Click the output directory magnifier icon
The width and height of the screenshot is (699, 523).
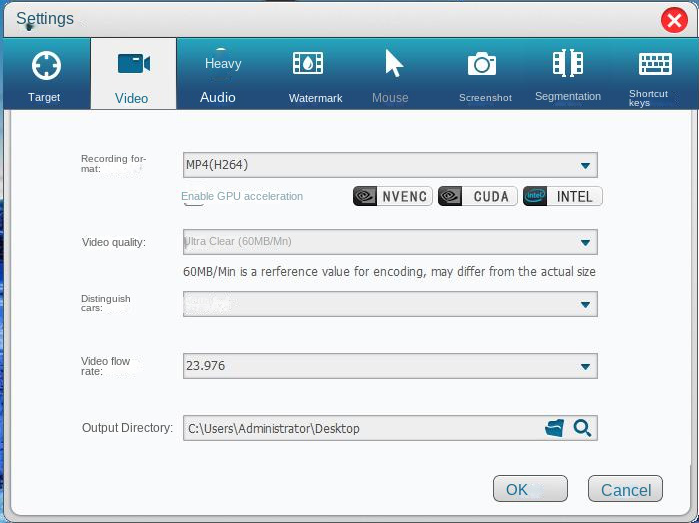tap(582, 428)
